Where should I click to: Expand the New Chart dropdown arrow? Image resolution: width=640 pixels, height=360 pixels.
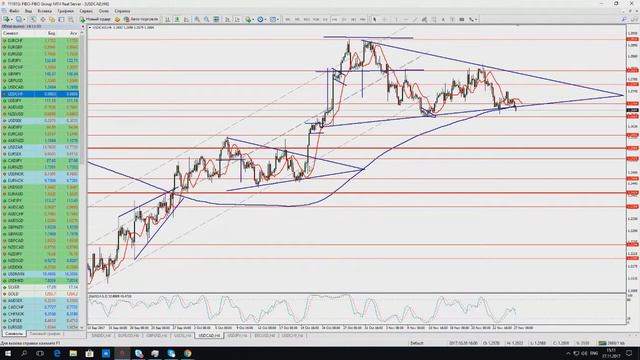point(12,19)
